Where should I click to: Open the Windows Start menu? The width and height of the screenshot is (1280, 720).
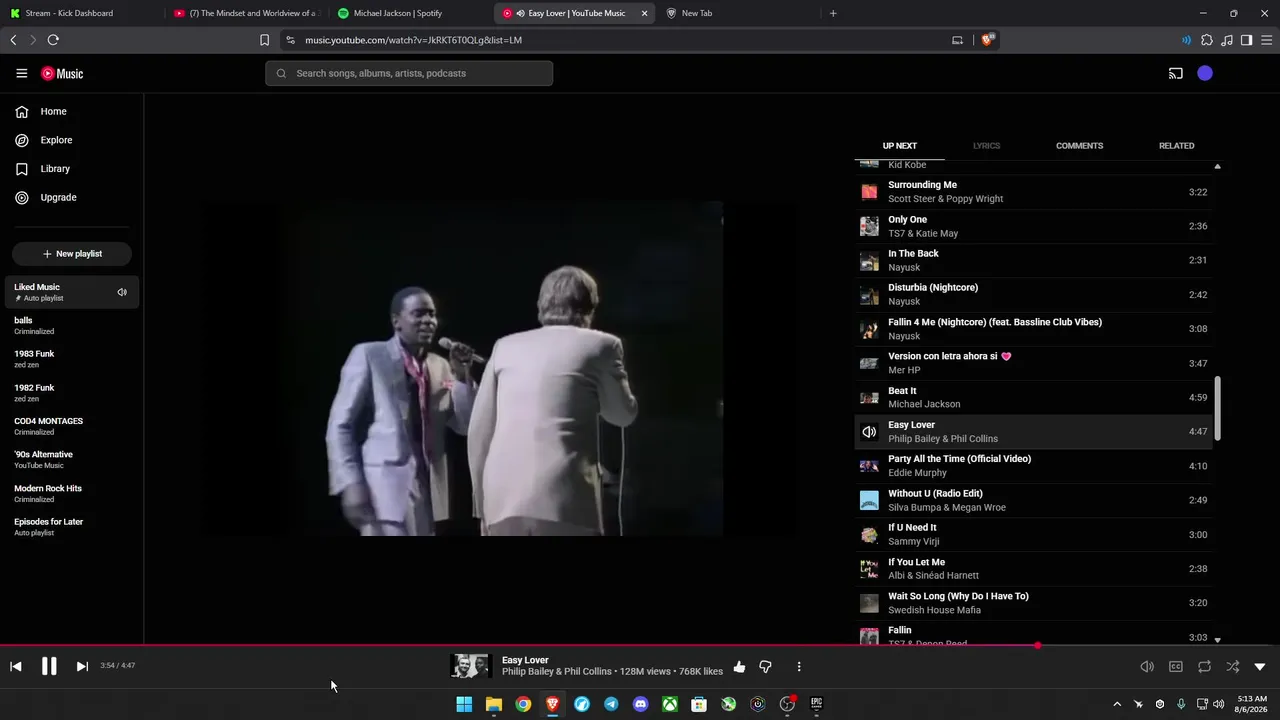pyautogui.click(x=464, y=704)
